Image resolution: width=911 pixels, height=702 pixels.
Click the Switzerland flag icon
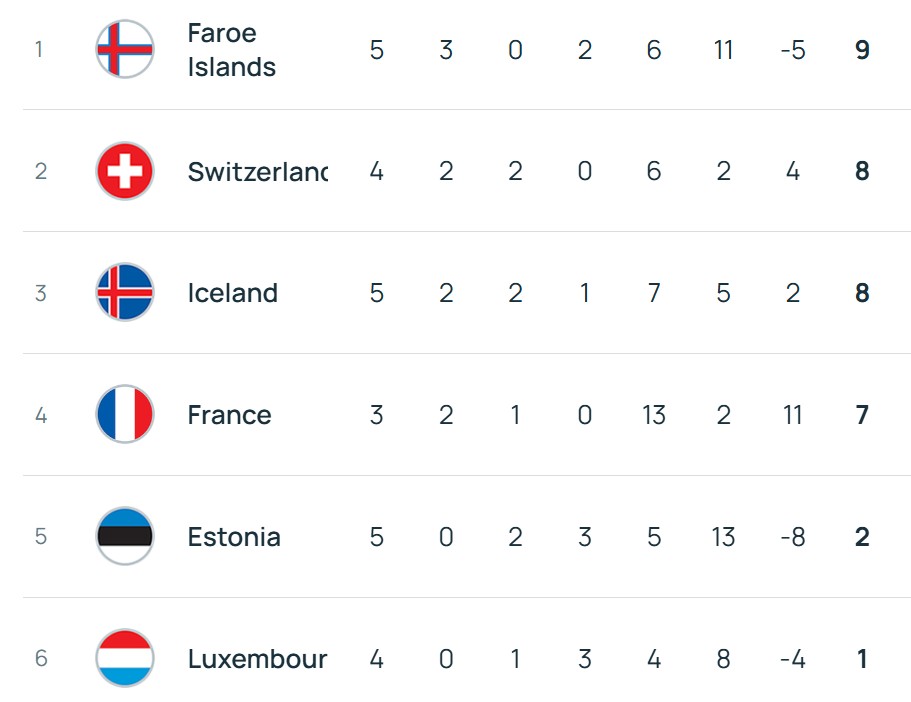click(x=124, y=171)
